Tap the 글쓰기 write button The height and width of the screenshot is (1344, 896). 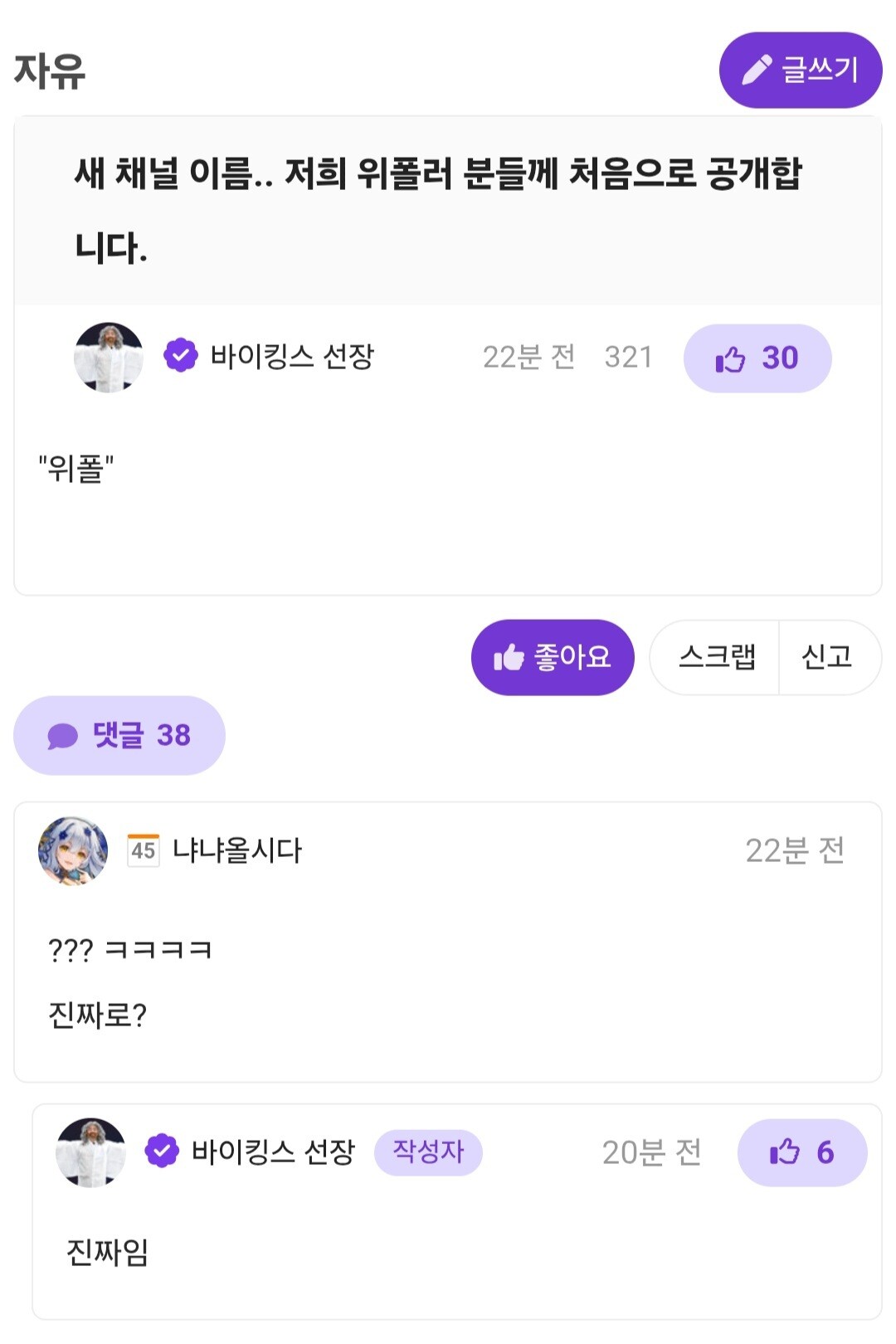point(800,71)
